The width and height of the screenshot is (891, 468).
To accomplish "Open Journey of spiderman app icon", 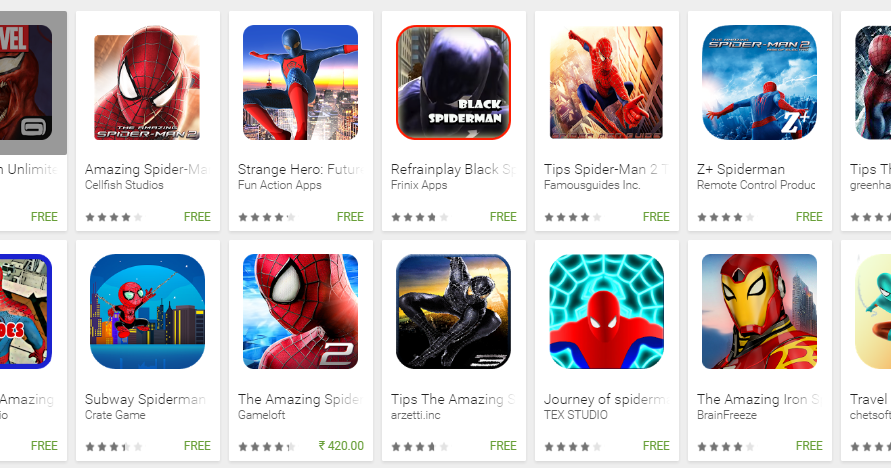I will pos(606,311).
